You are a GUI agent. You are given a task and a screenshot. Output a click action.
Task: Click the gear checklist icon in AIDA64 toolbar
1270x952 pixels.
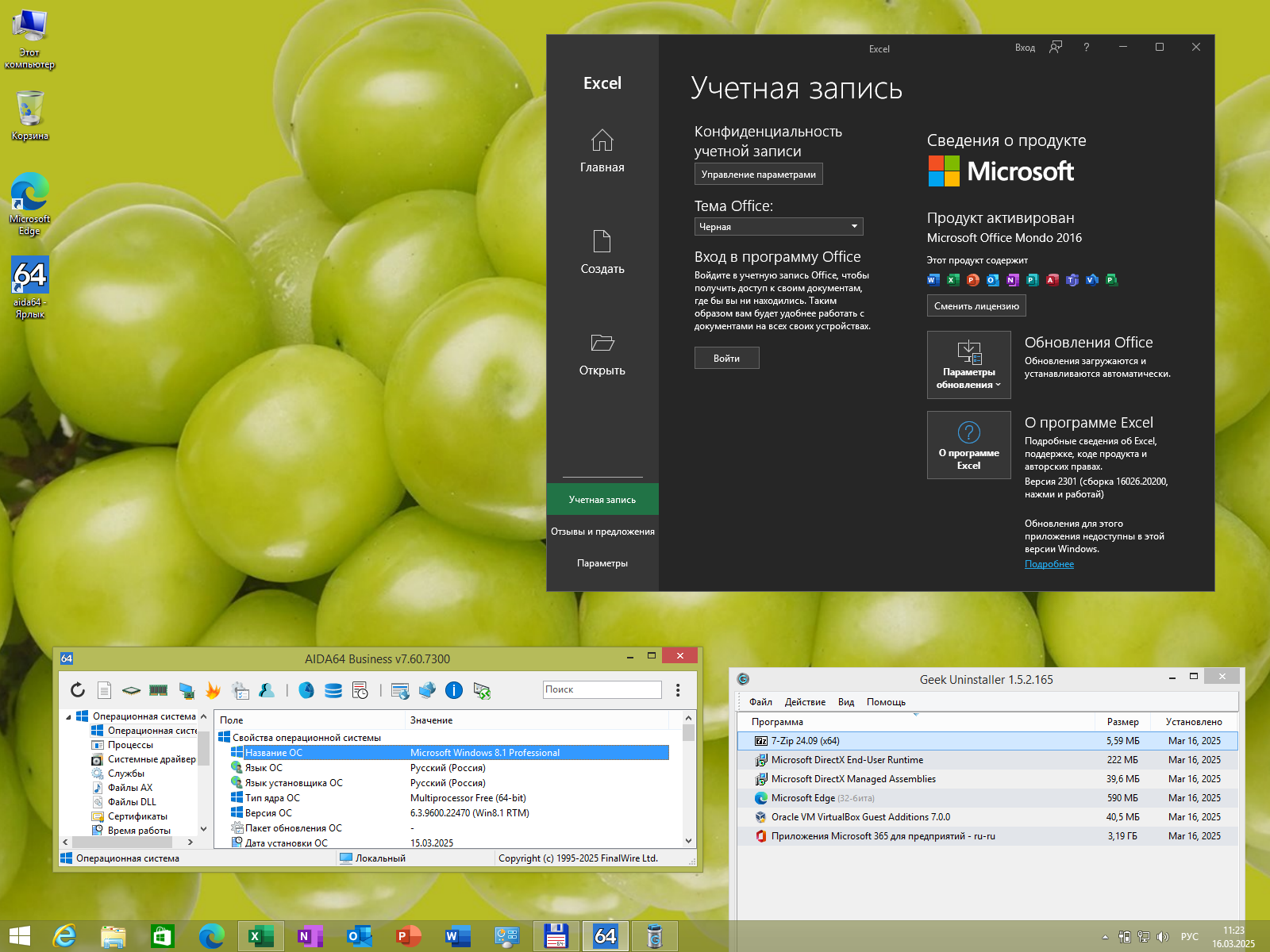pos(241,690)
